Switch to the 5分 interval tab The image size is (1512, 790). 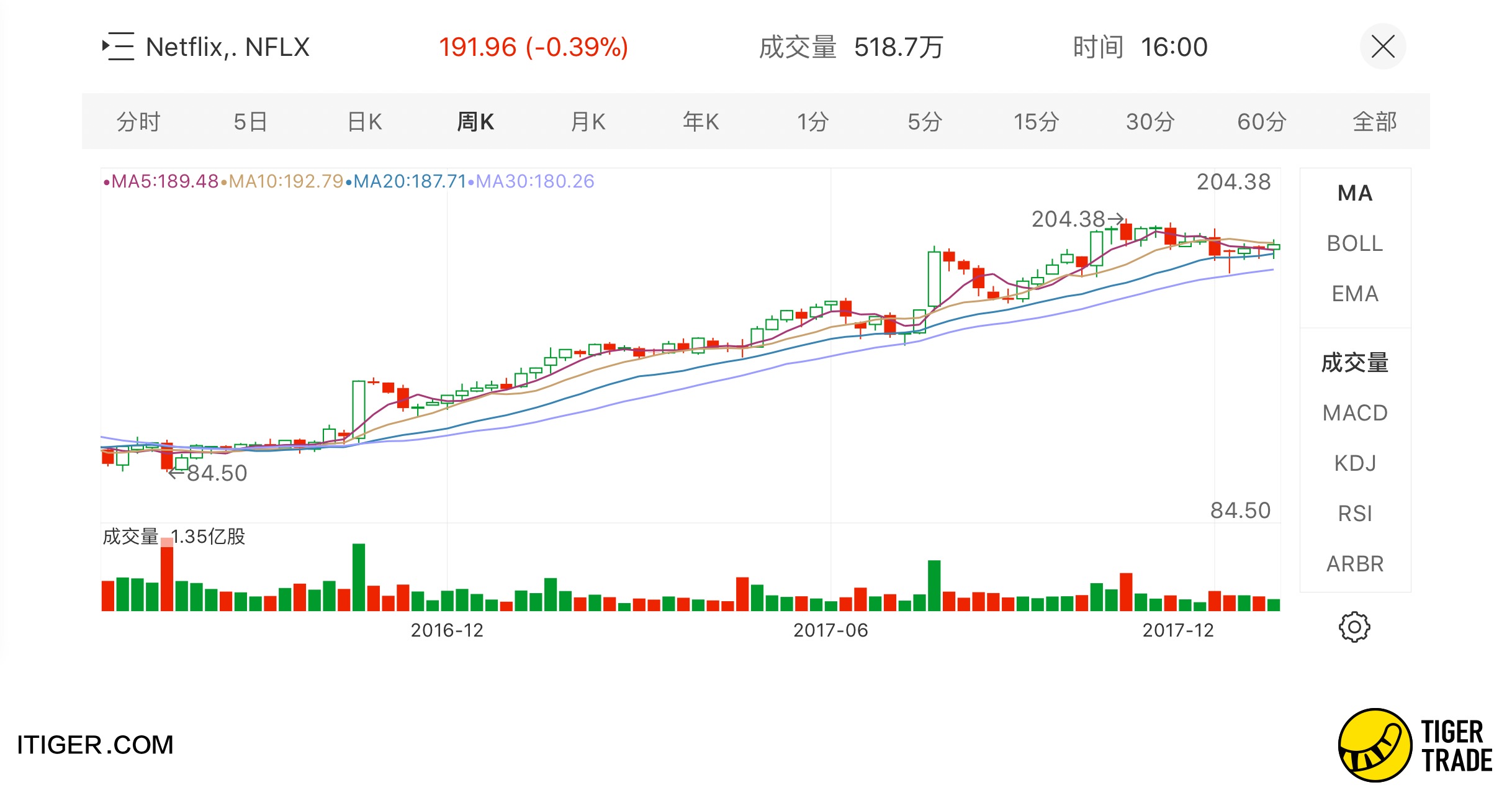tap(925, 122)
